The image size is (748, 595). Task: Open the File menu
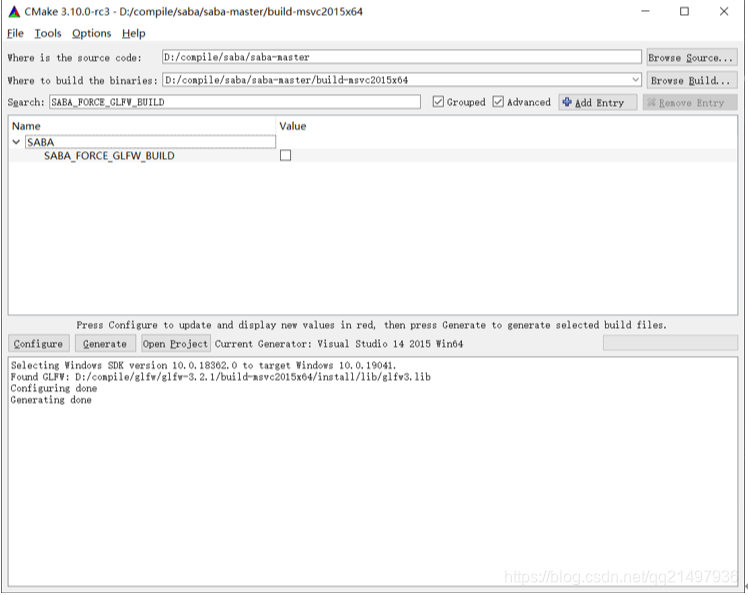(x=15, y=33)
